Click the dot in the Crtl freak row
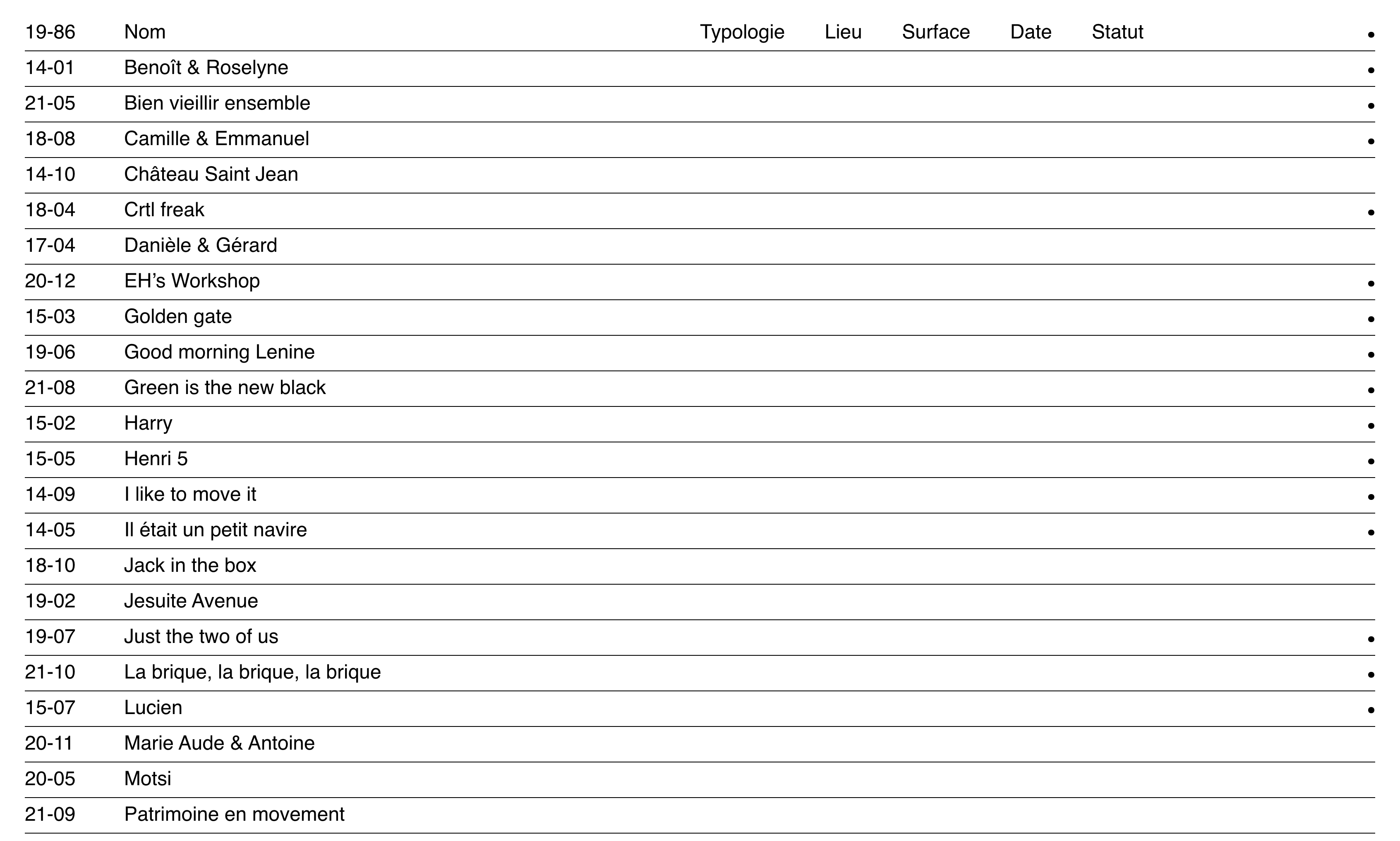Screen dimensions: 1400x841 coord(1371,213)
